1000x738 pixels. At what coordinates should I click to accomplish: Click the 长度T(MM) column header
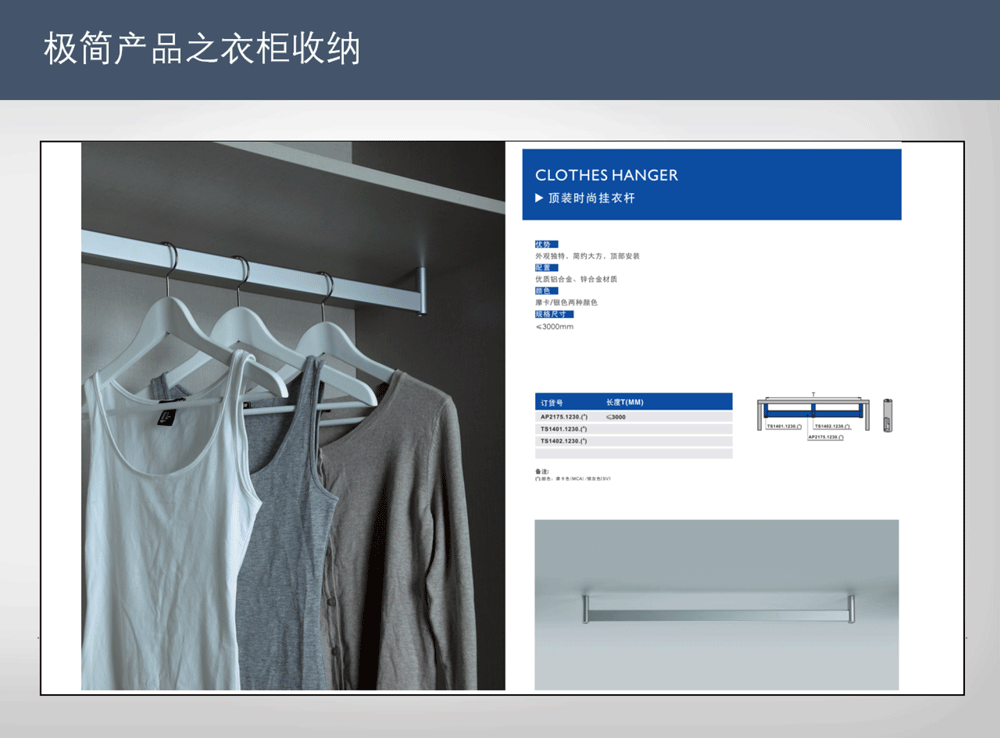625,402
